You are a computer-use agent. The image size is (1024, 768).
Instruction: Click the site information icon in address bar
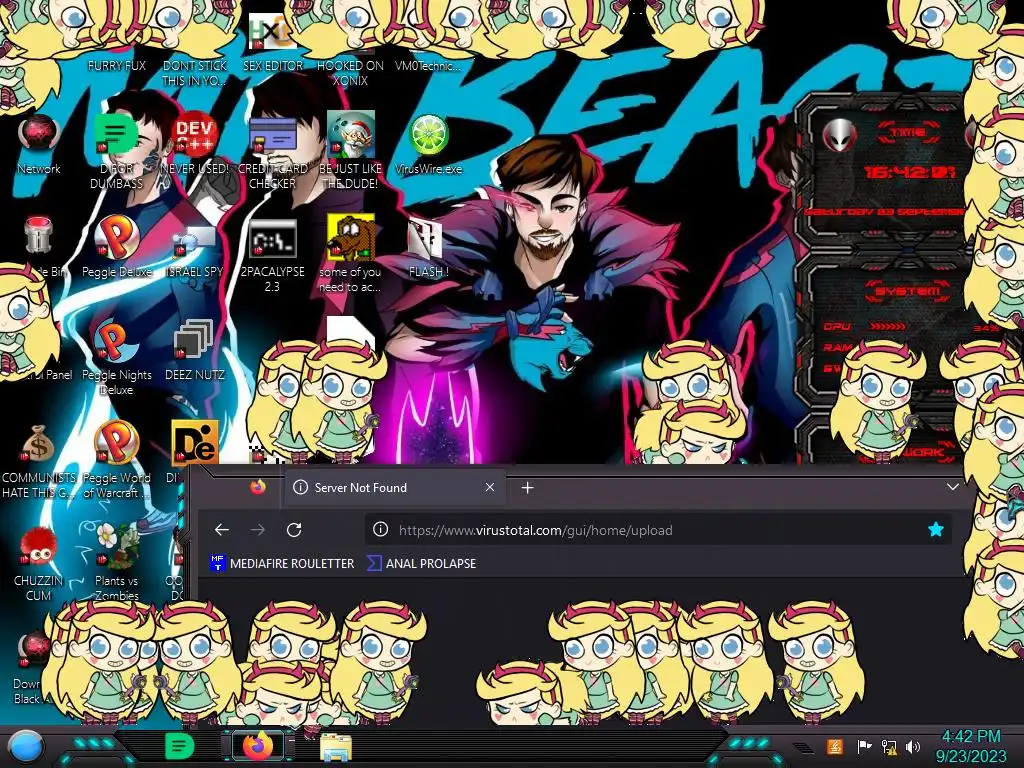click(380, 530)
